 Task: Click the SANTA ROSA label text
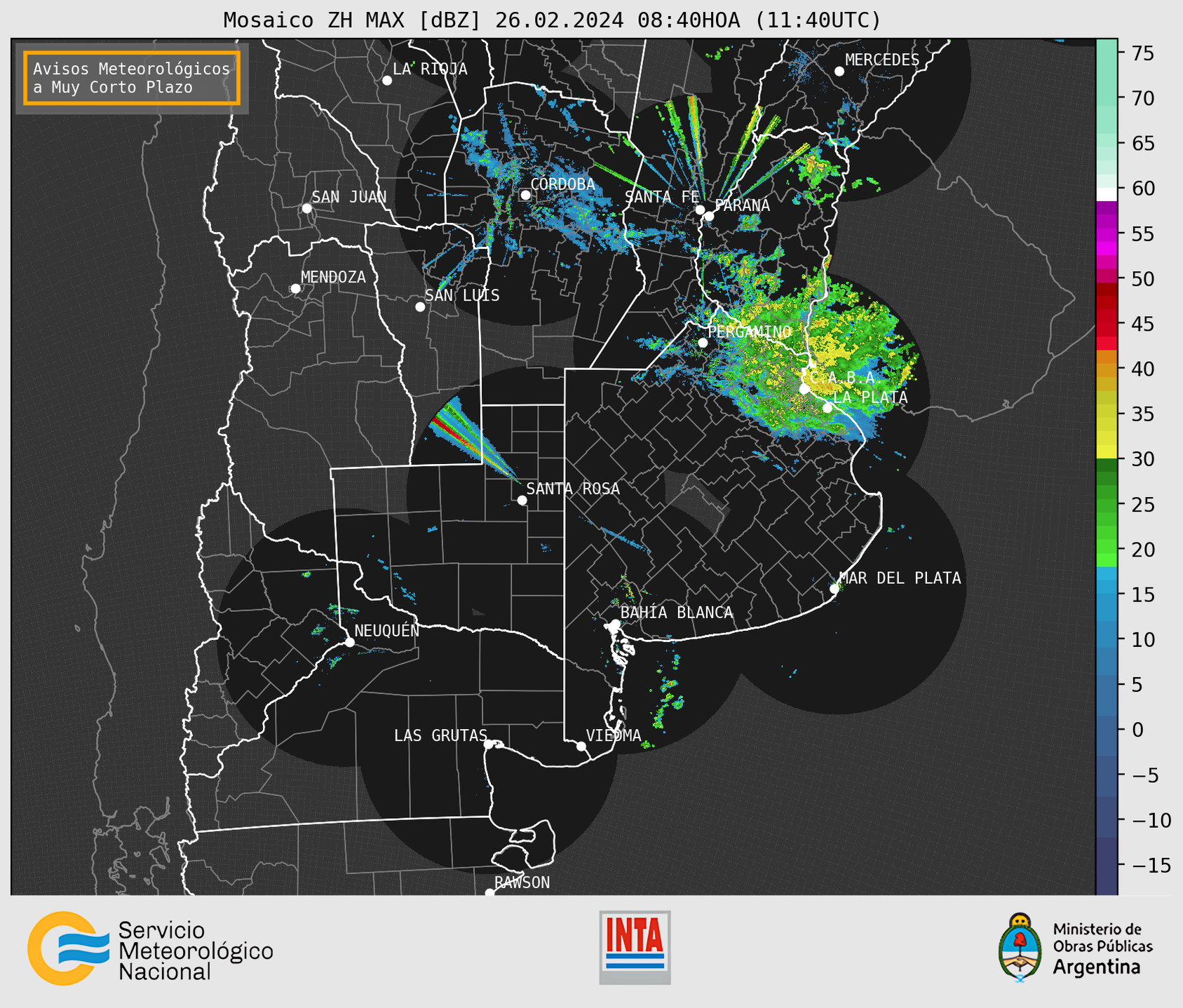point(573,489)
